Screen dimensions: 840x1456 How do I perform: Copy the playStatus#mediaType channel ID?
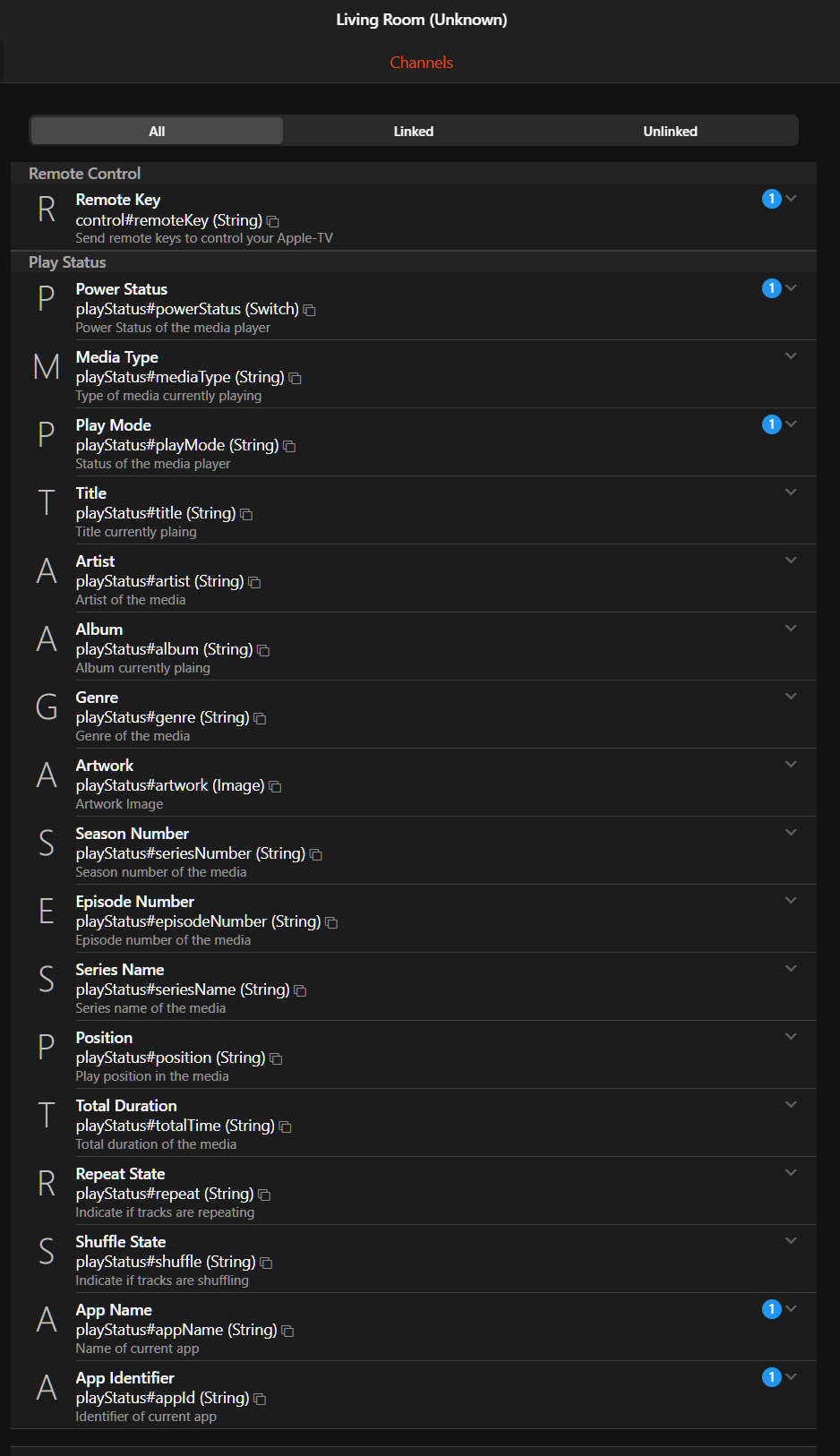point(296,378)
